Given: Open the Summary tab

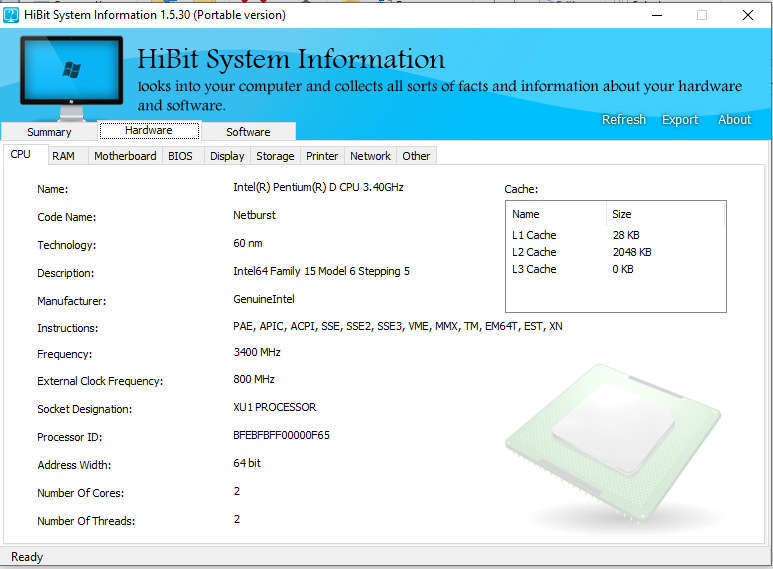Looking at the screenshot, I should [49, 132].
